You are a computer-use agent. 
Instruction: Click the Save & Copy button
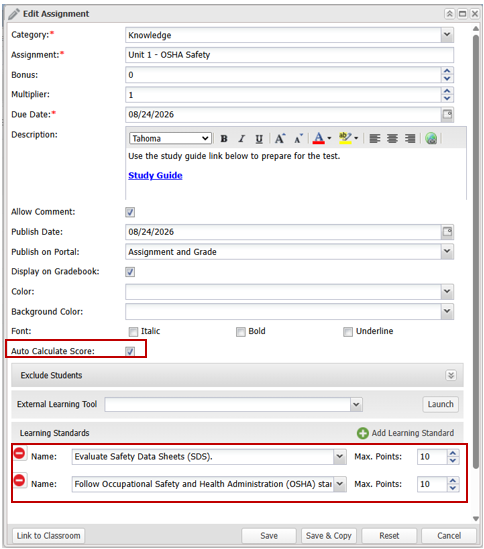[329, 536]
